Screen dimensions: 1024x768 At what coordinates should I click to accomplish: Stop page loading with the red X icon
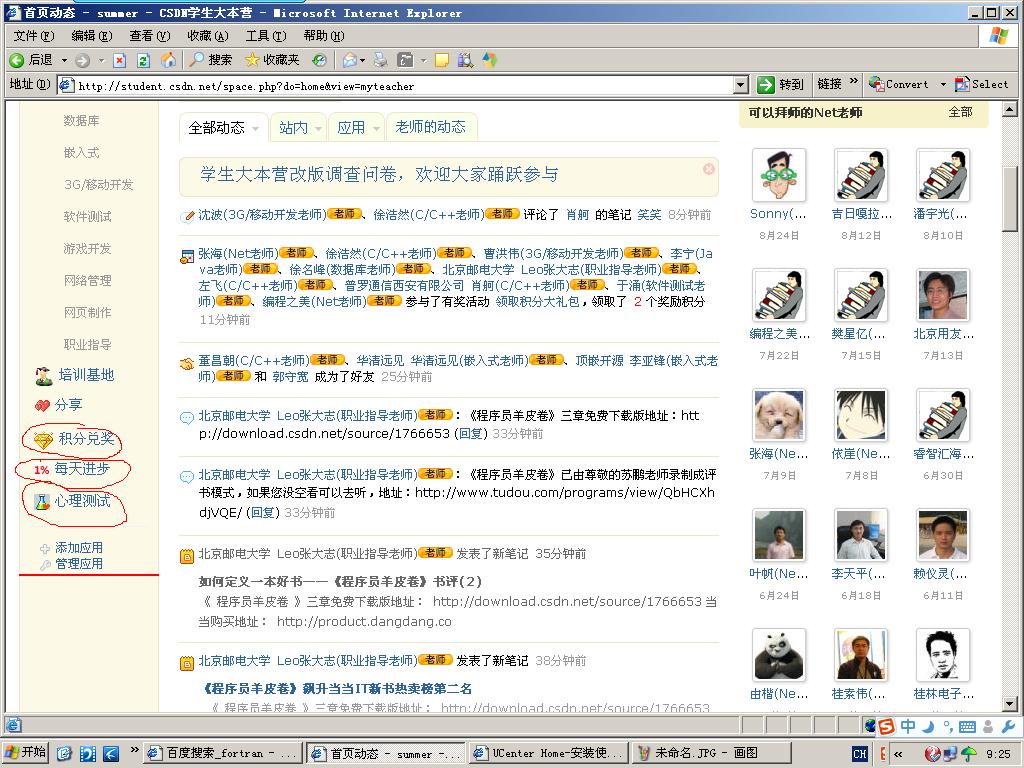tap(120, 60)
